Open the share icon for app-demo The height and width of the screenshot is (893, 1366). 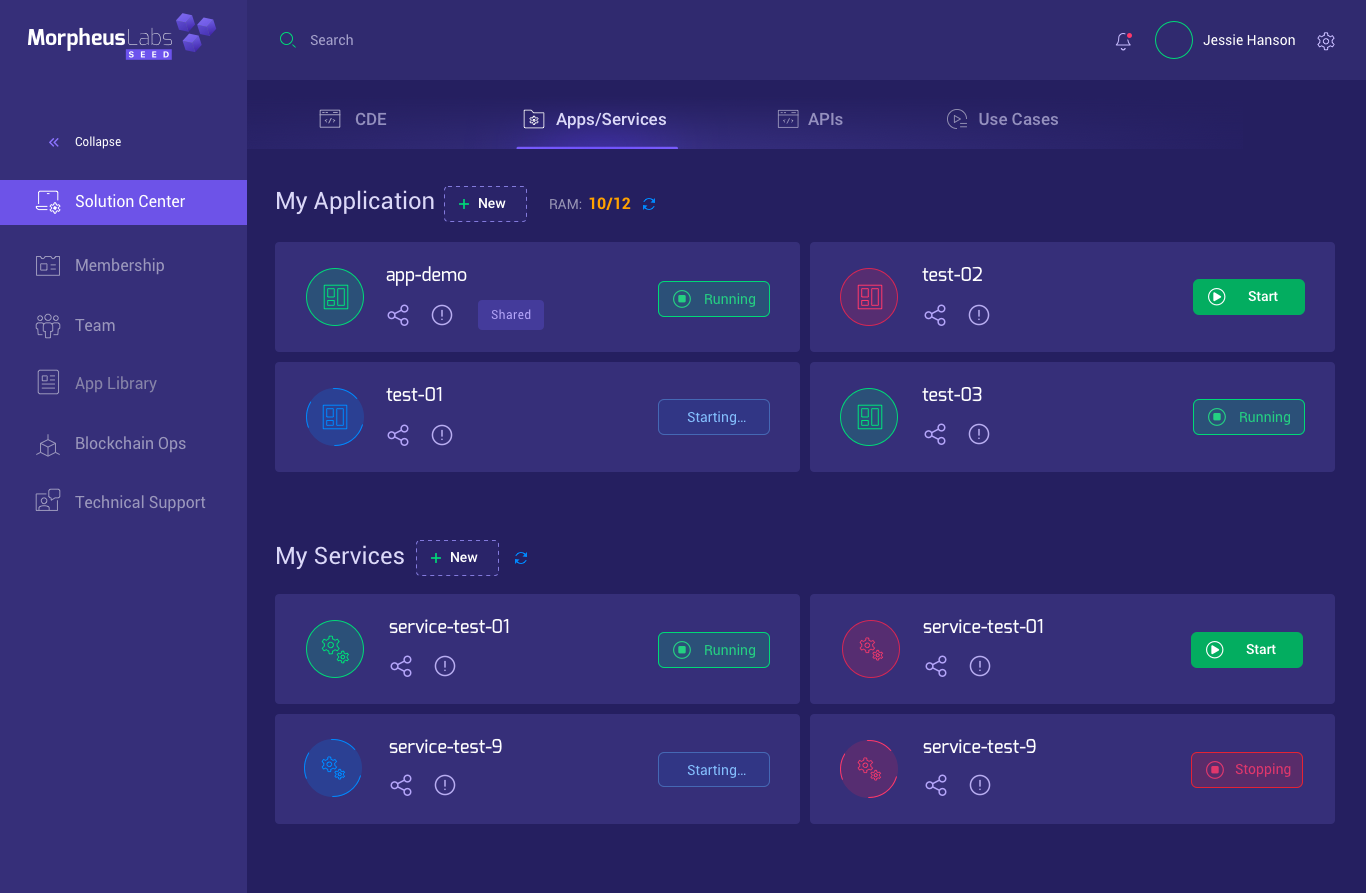tap(398, 315)
